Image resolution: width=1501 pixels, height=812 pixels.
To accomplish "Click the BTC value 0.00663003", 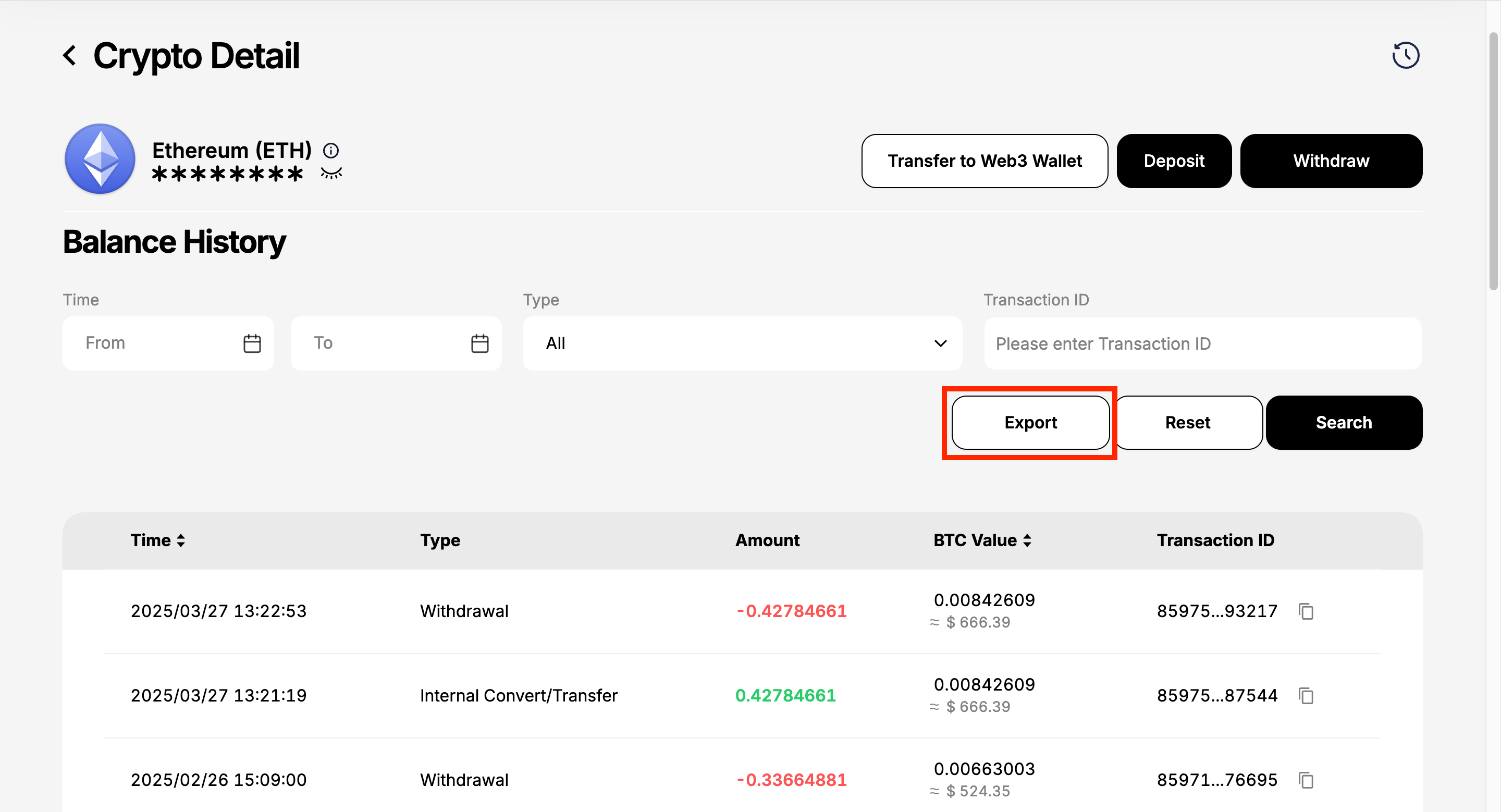I will pos(984,769).
